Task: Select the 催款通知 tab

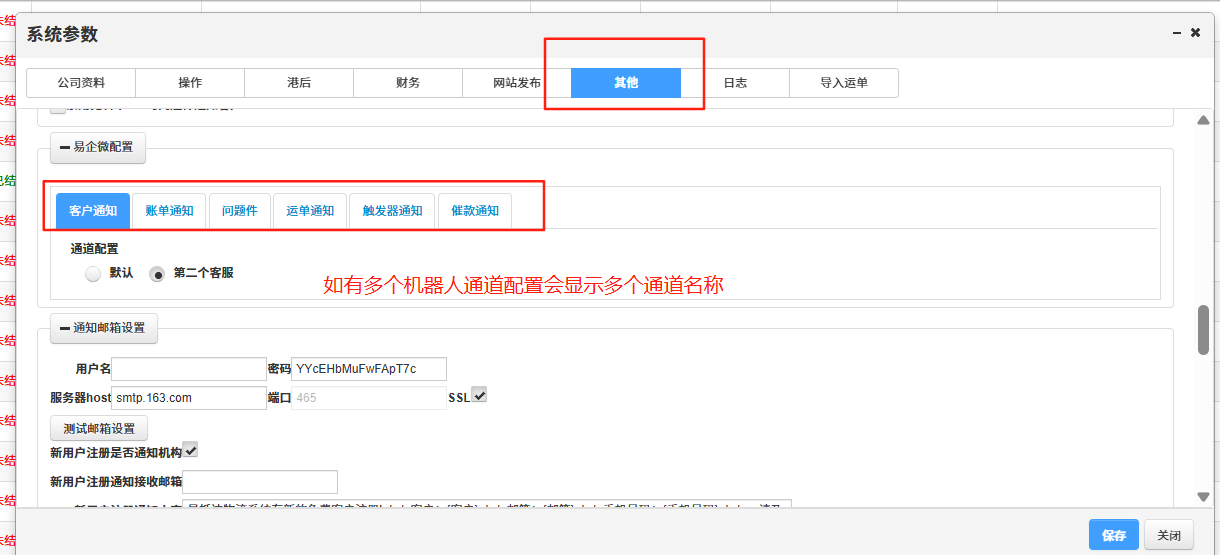Action: point(475,211)
